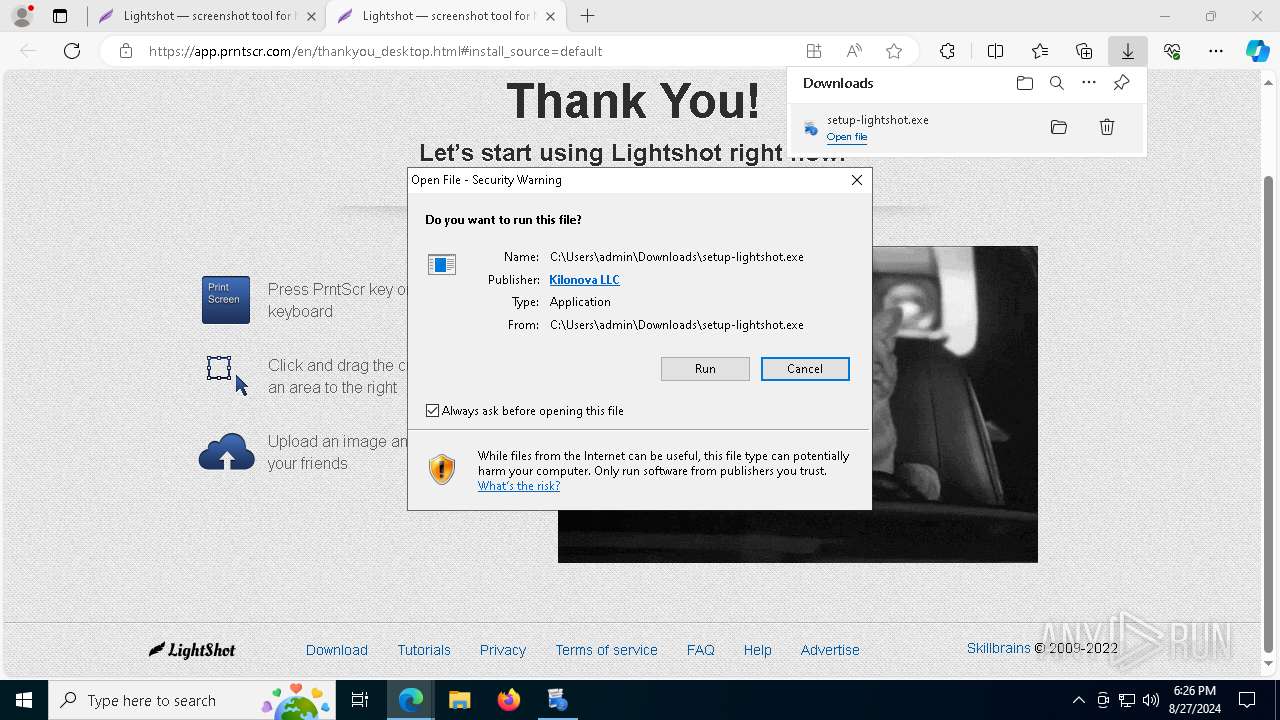Click Open file under setup-lightshot.exe

[x=847, y=137]
